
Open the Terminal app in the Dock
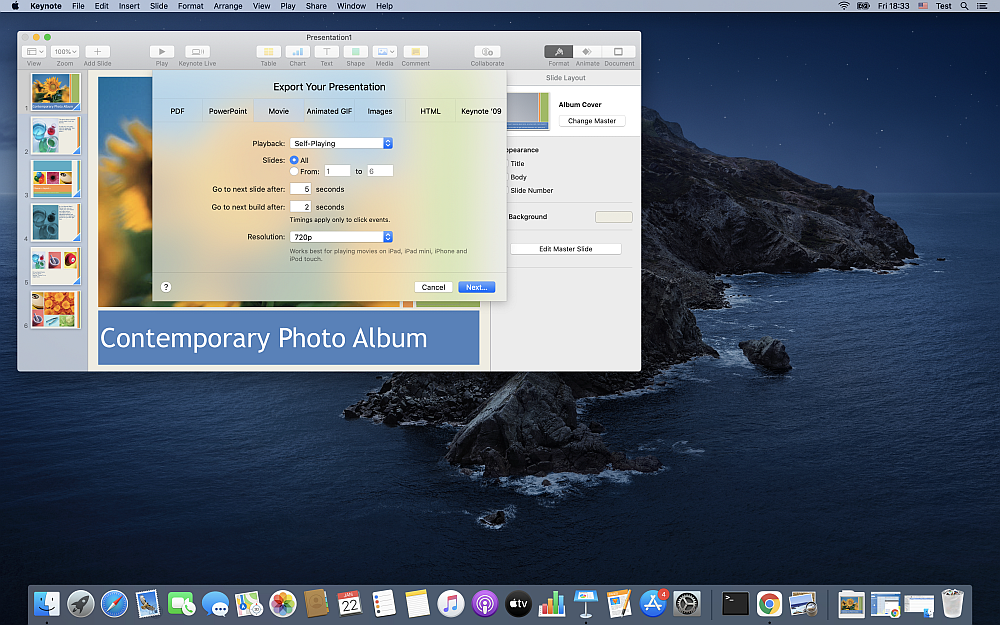point(735,603)
